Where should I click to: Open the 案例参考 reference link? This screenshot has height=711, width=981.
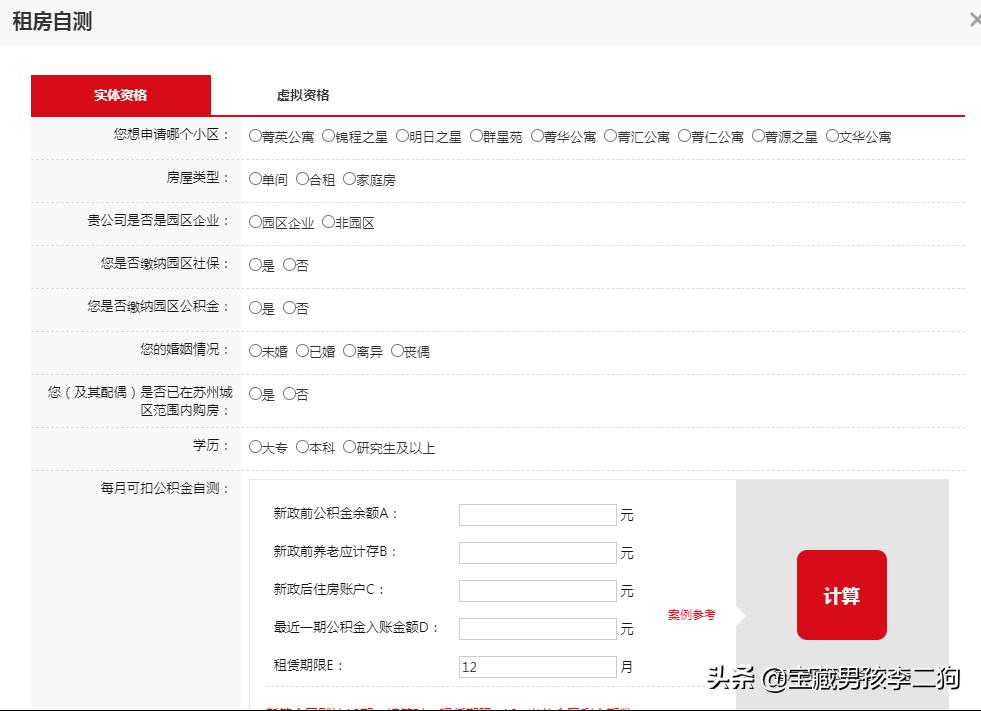pos(691,616)
